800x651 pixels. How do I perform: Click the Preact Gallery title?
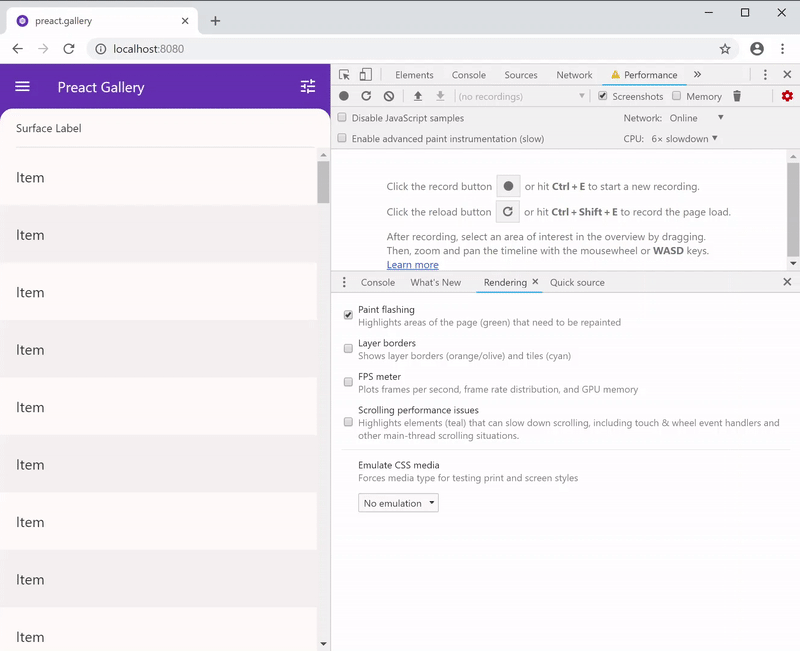(x=101, y=87)
